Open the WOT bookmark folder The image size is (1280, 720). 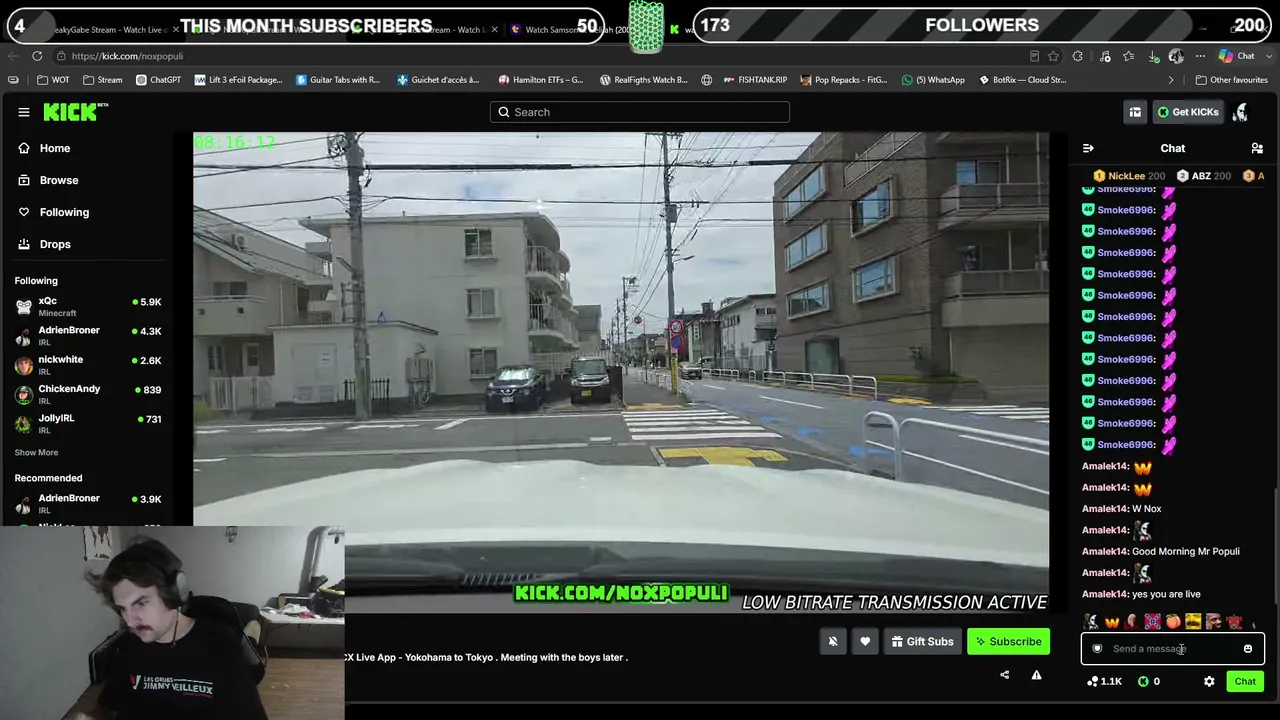tap(54, 80)
